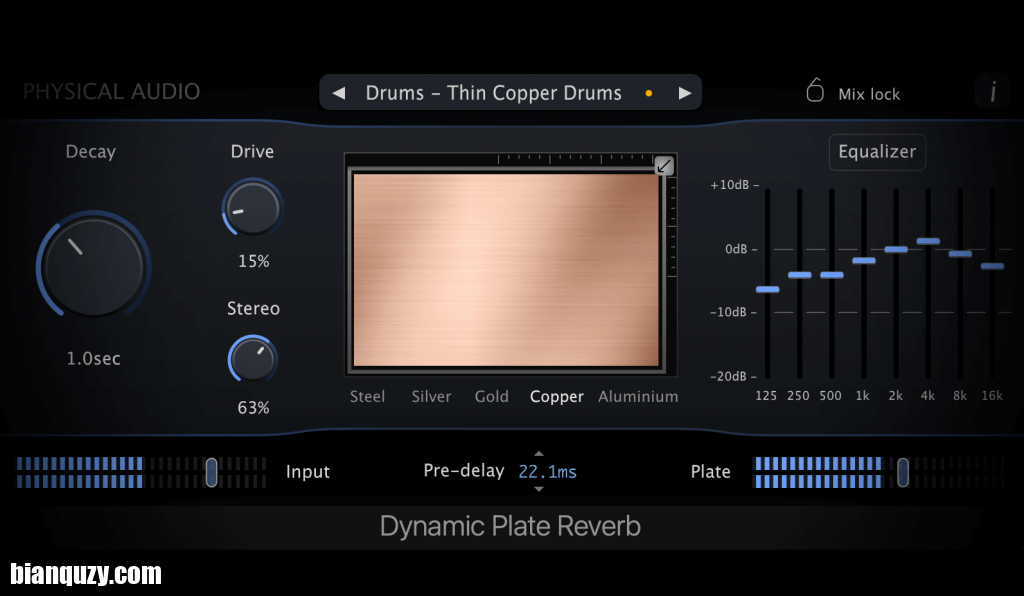Image resolution: width=1024 pixels, height=596 pixels.
Task: Click the info icon in the top right
Action: point(992,91)
